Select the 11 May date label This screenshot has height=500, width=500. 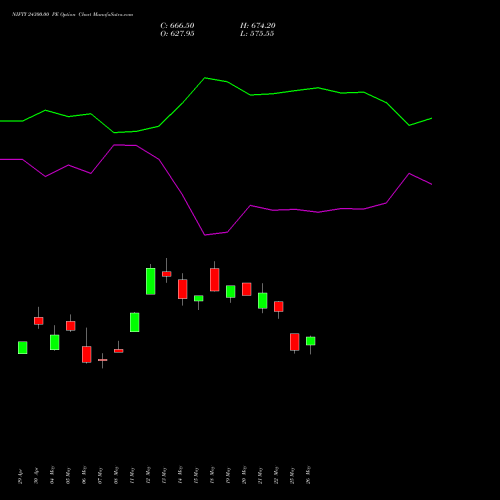133,475
